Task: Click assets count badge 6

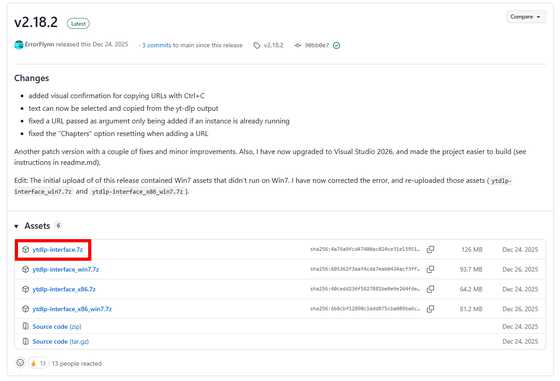Action: (58, 226)
